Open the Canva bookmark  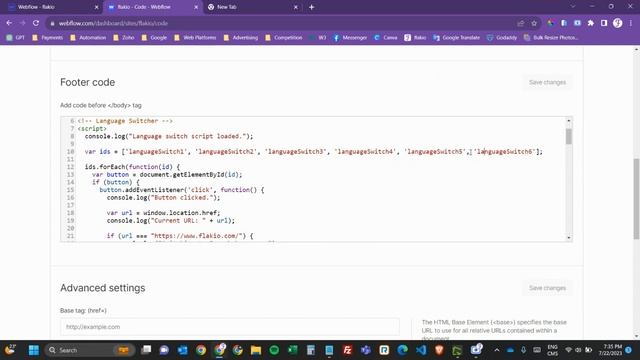[x=386, y=38]
